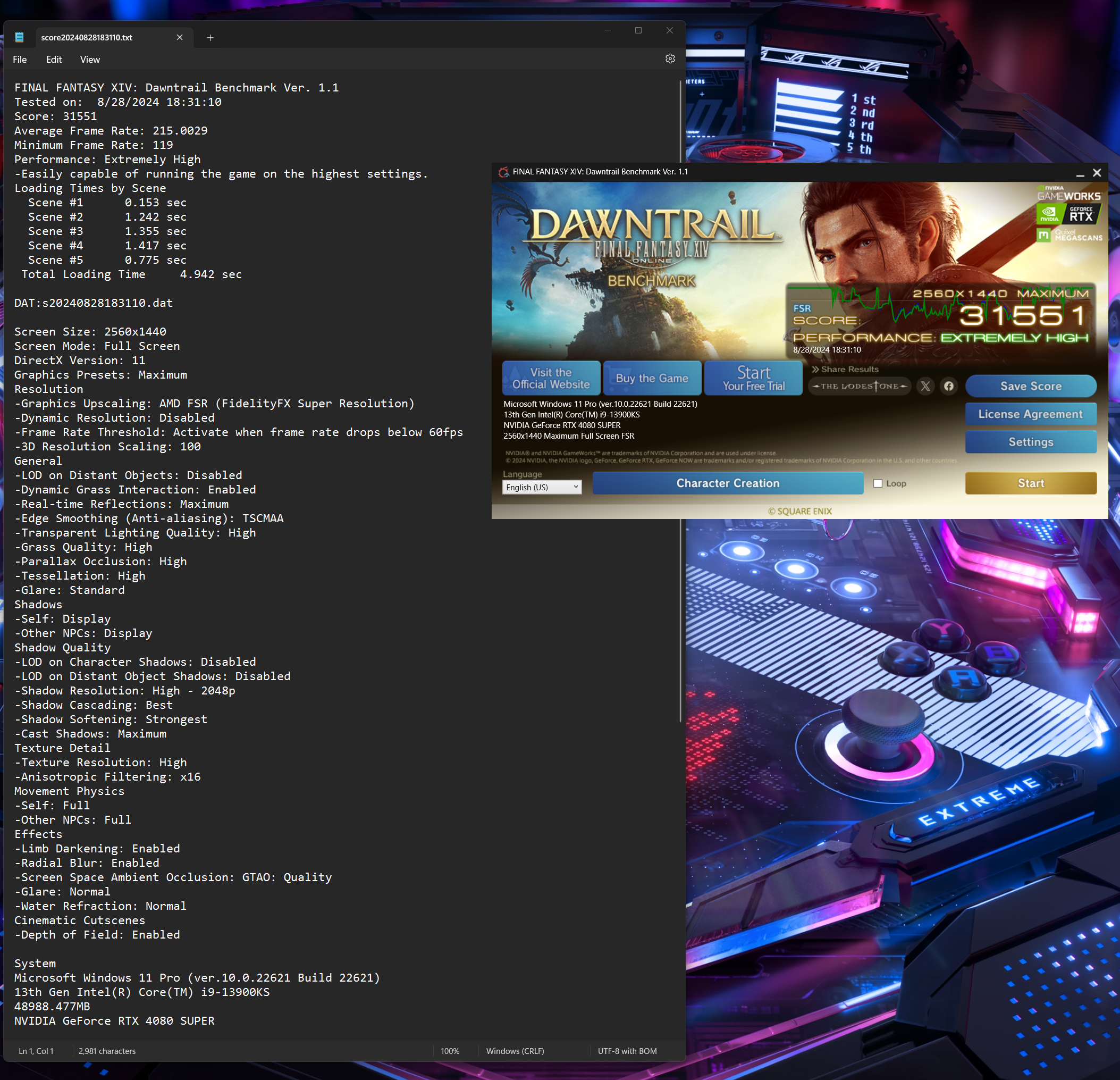The image size is (1120, 1080).
Task: Open the Edit menu in Notepad
Action: [54, 60]
